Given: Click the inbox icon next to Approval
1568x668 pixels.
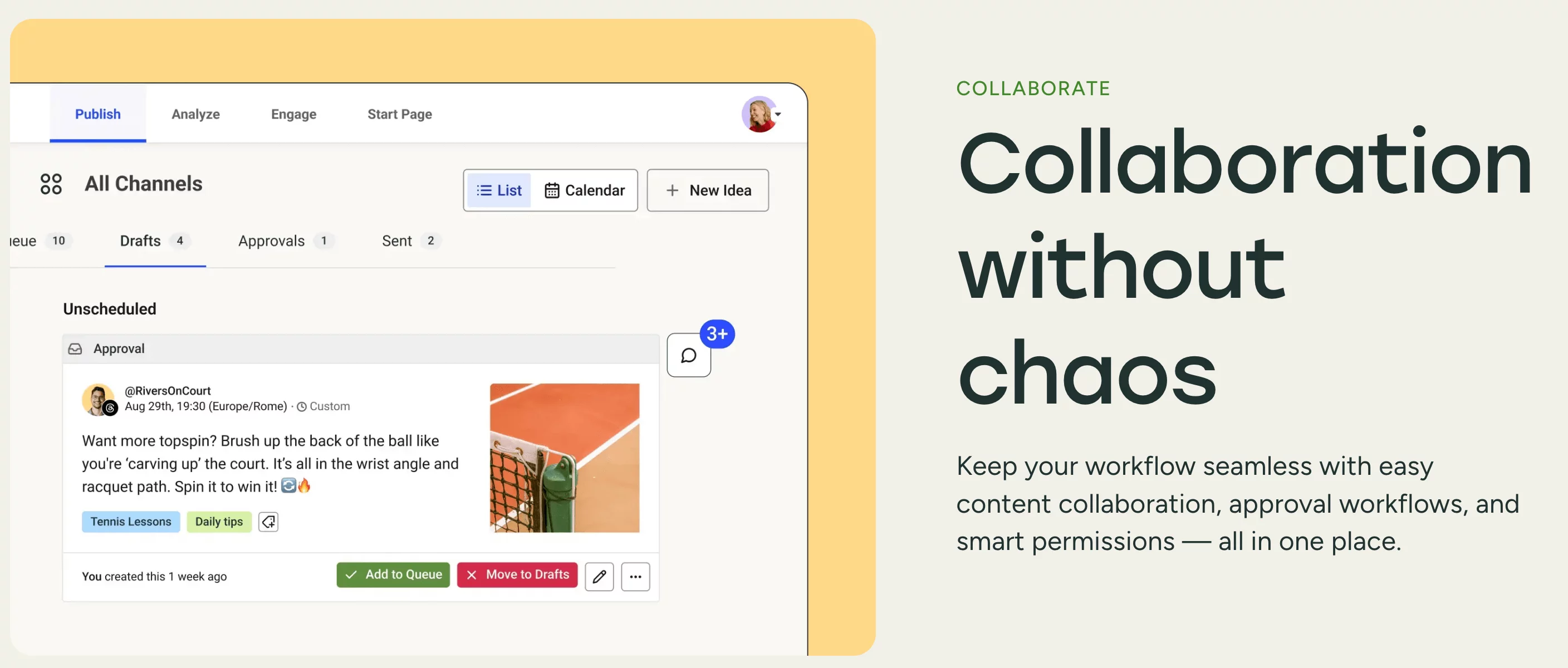Looking at the screenshot, I should click(x=75, y=348).
